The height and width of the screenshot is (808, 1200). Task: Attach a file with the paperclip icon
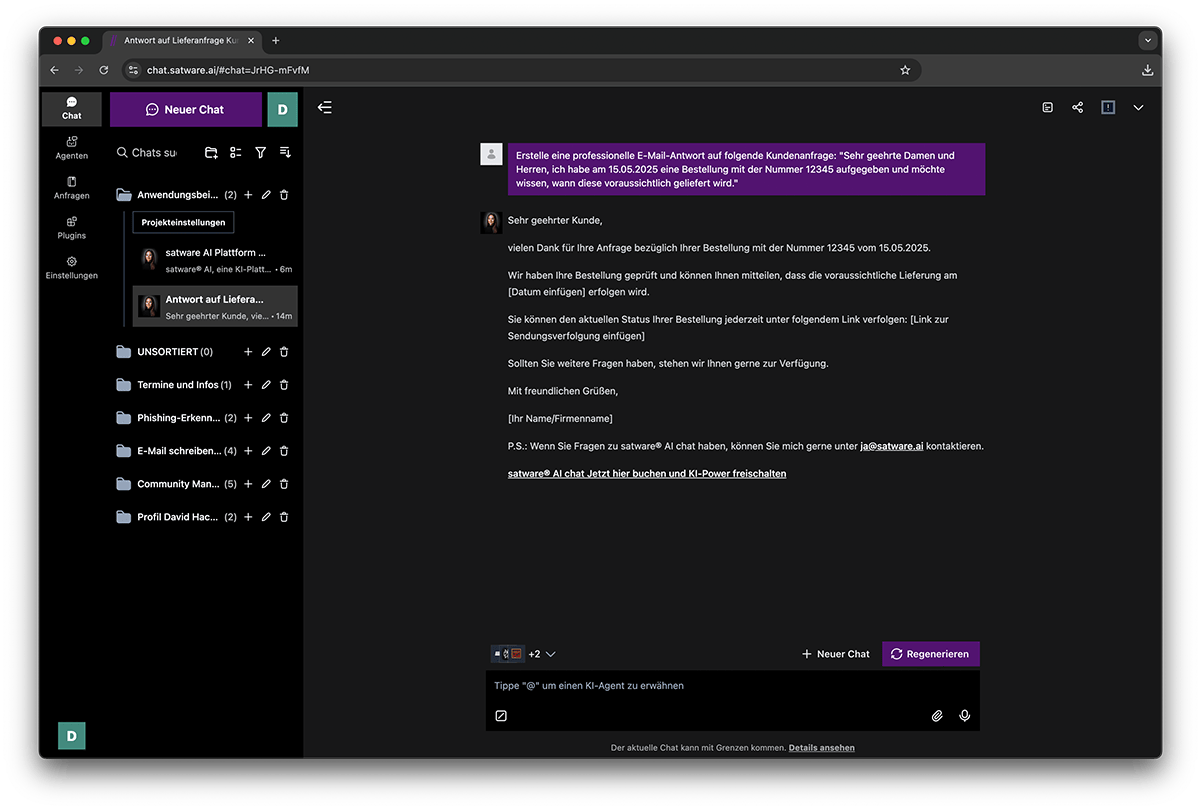(938, 716)
